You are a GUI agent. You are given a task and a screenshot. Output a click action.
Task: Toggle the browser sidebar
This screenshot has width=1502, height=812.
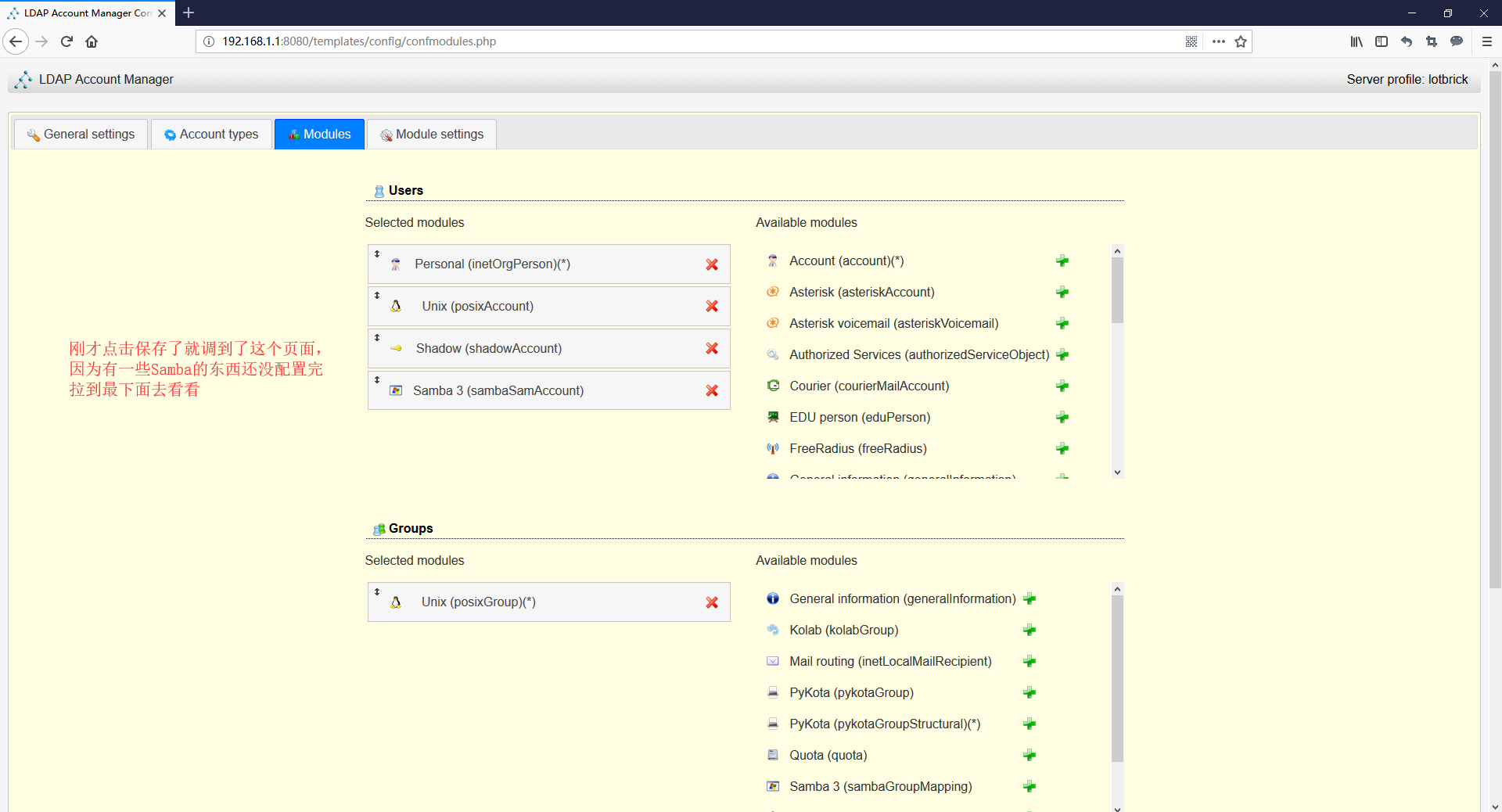[x=1382, y=41]
